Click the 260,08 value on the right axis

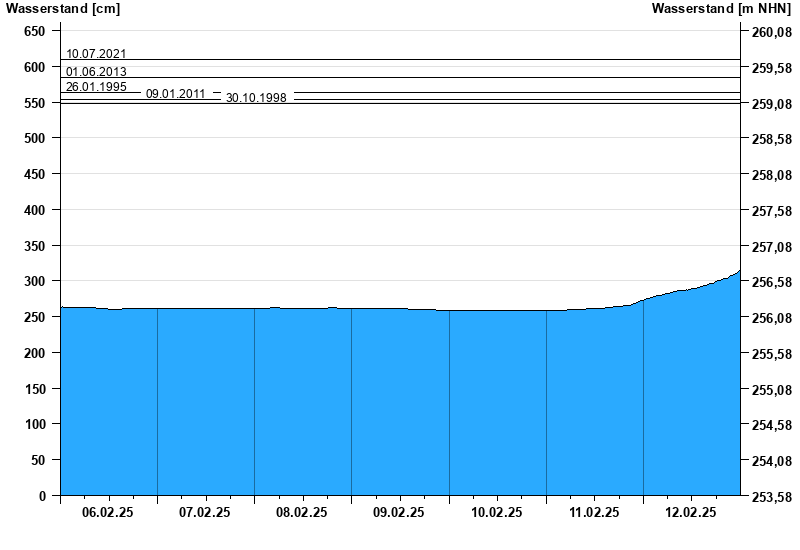coord(770,33)
